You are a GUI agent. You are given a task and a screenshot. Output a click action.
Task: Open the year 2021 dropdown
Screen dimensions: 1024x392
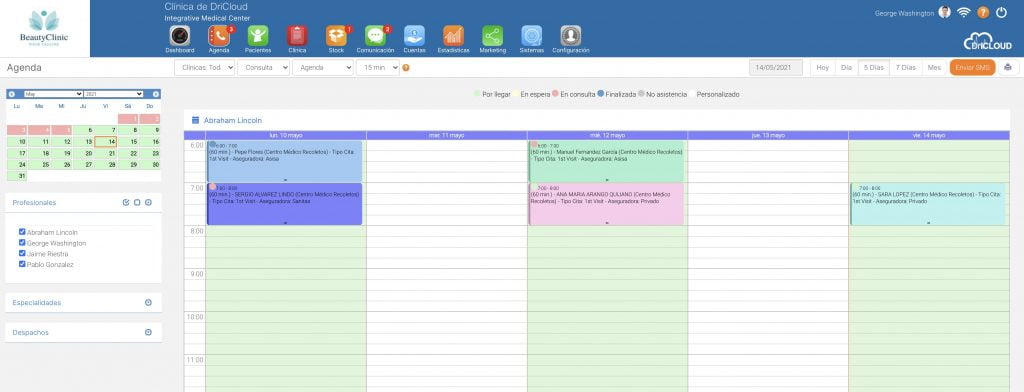click(113, 94)
